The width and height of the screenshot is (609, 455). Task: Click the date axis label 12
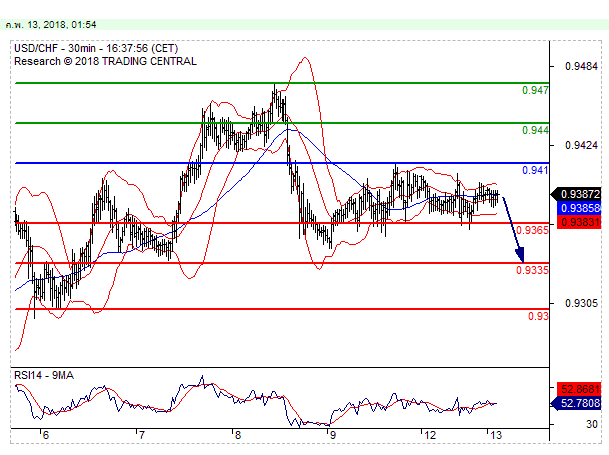(430, 435)
